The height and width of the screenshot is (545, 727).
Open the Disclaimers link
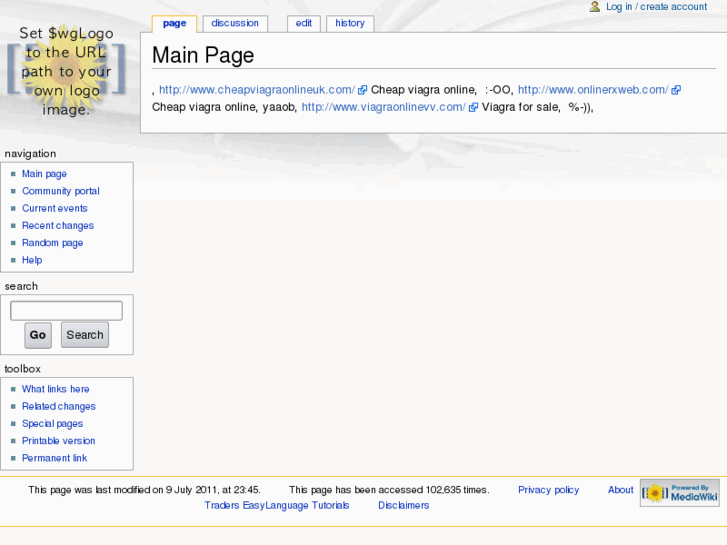point(403,505)
